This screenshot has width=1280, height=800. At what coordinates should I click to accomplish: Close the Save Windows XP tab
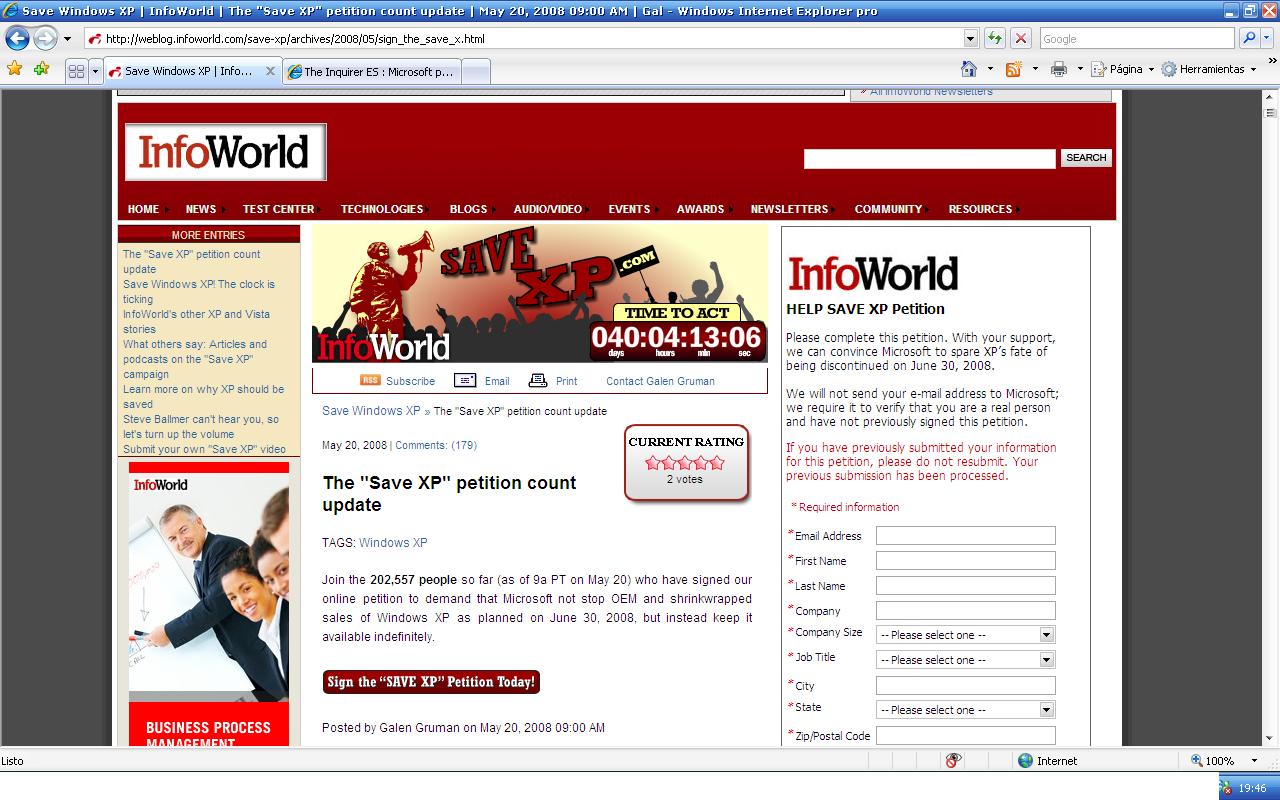pos(270,71)
